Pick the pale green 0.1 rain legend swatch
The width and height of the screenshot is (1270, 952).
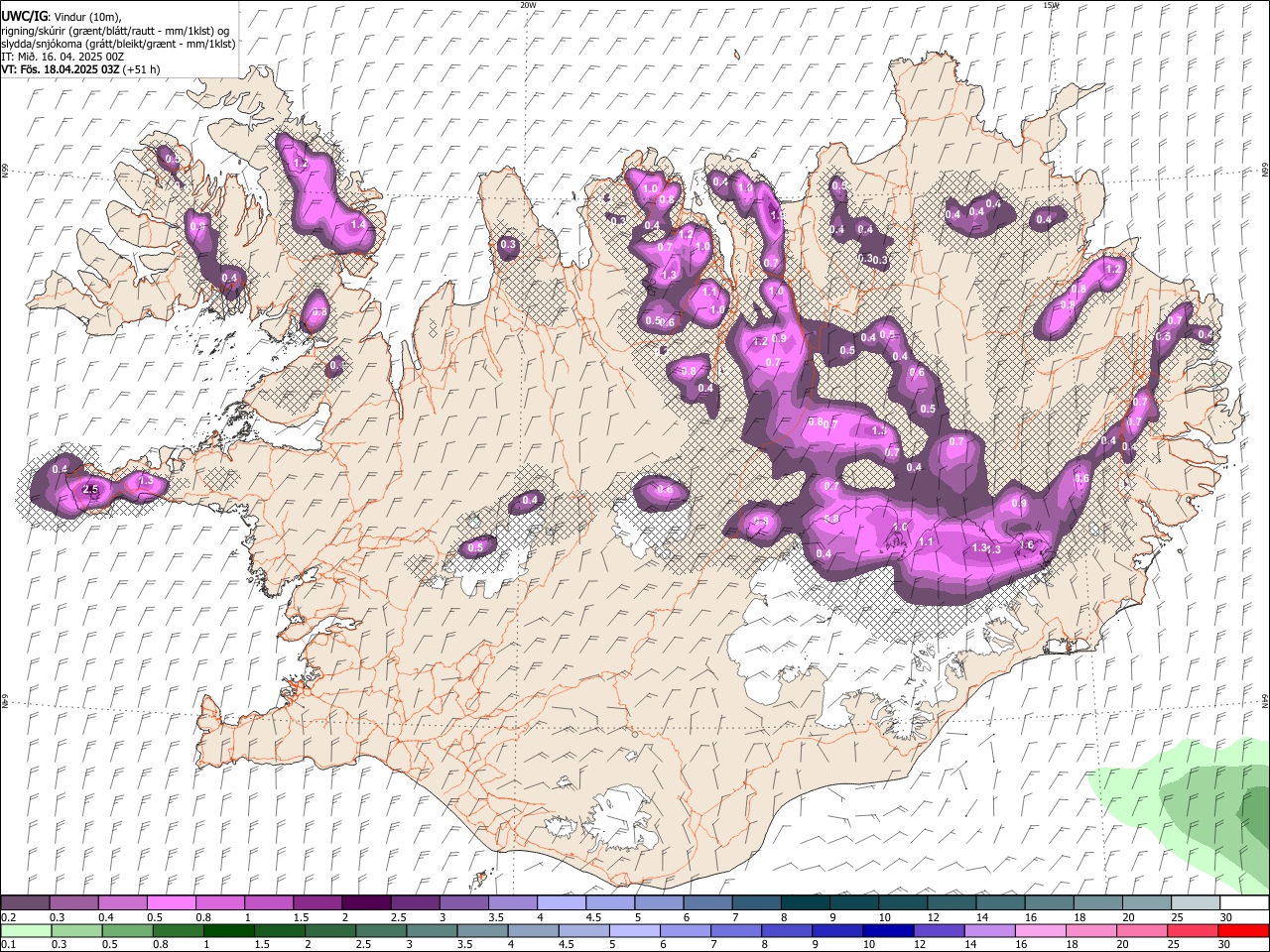[25, 930]
